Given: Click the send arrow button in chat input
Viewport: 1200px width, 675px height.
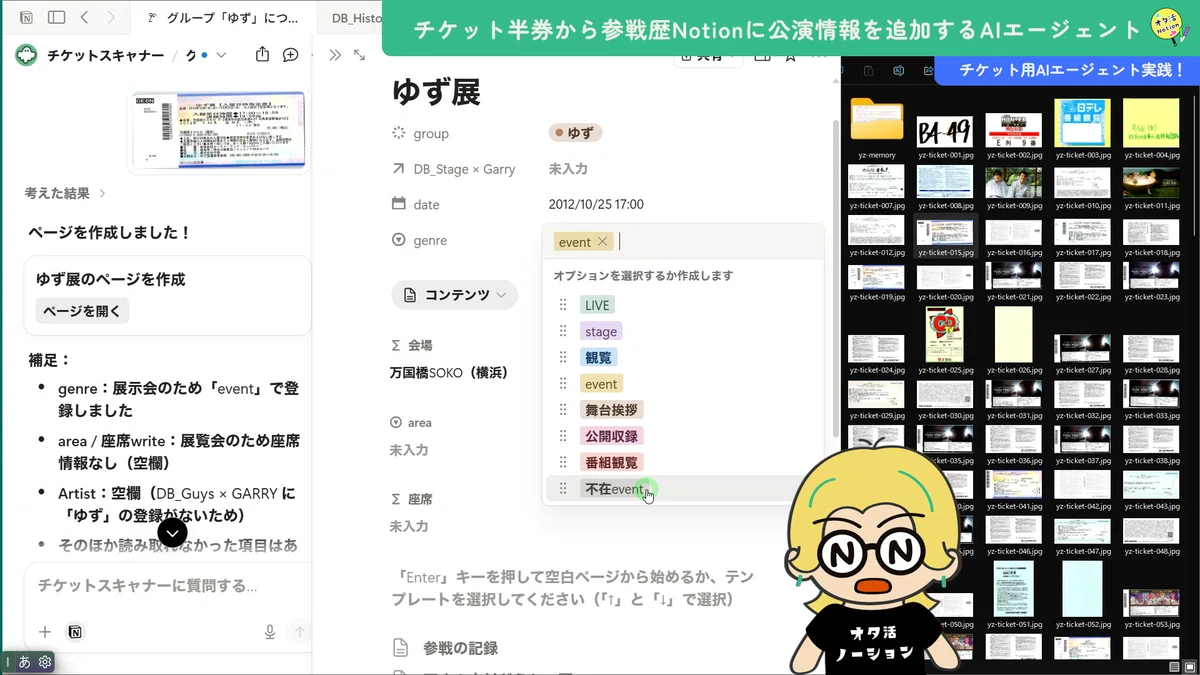Looking at the screenshot, I should tap(299, 632).
